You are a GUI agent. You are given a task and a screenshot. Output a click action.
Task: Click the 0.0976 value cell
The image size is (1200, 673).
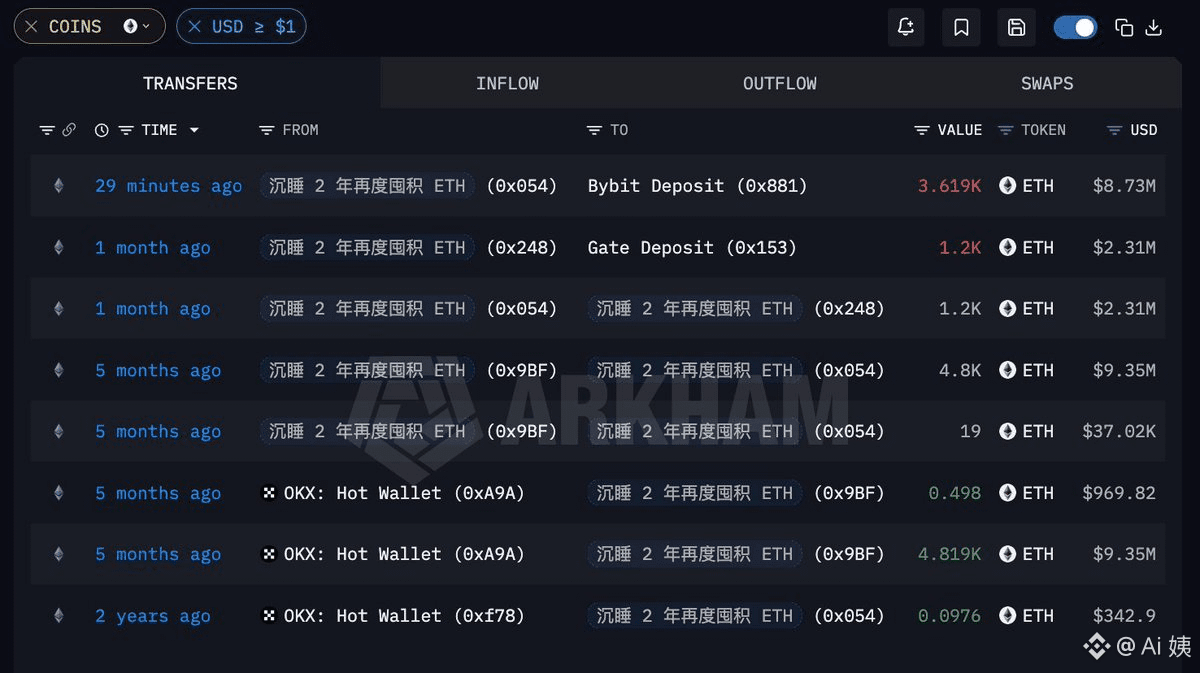(949, 616)
